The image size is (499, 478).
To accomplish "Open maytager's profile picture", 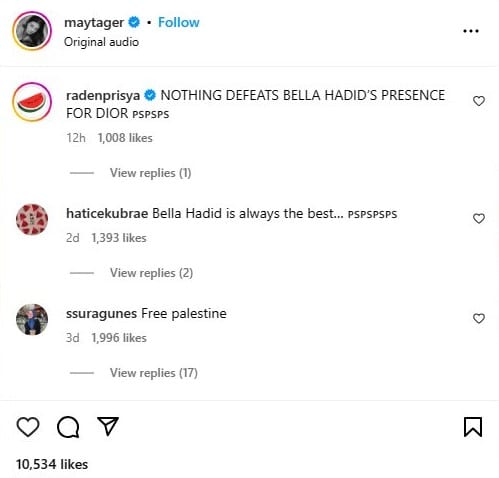I will point(32,31).
